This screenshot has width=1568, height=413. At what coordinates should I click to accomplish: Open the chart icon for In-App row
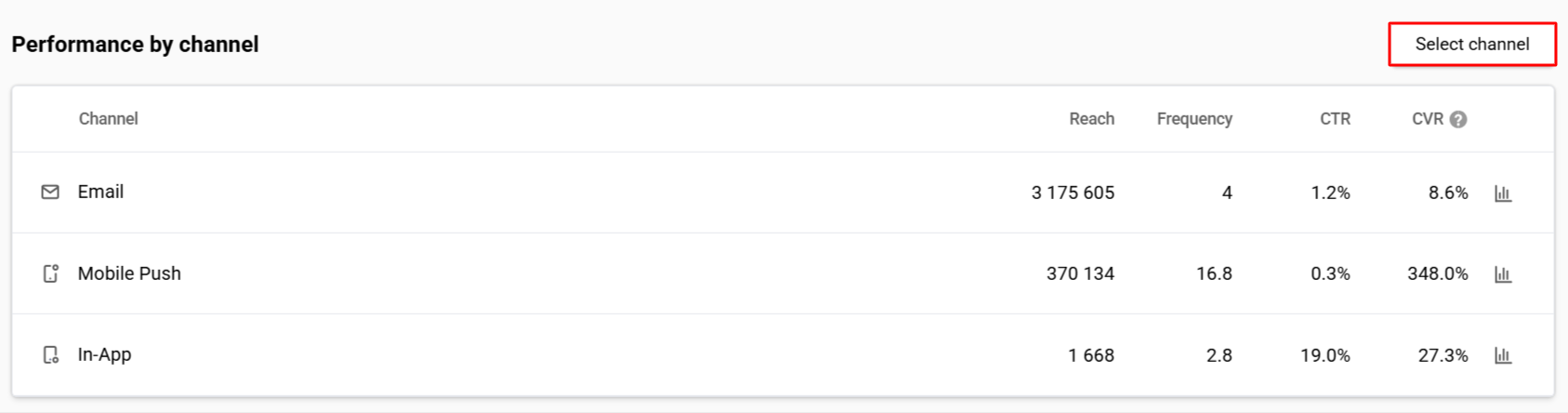pos(1503,355)
